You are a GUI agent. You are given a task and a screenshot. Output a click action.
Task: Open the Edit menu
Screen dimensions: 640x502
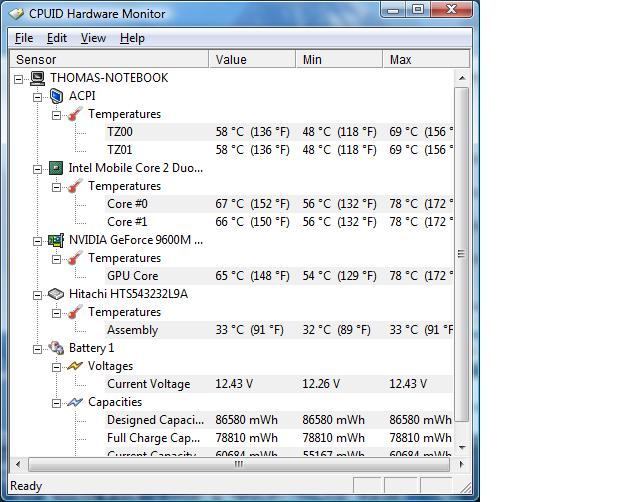(x=57, y=38)
